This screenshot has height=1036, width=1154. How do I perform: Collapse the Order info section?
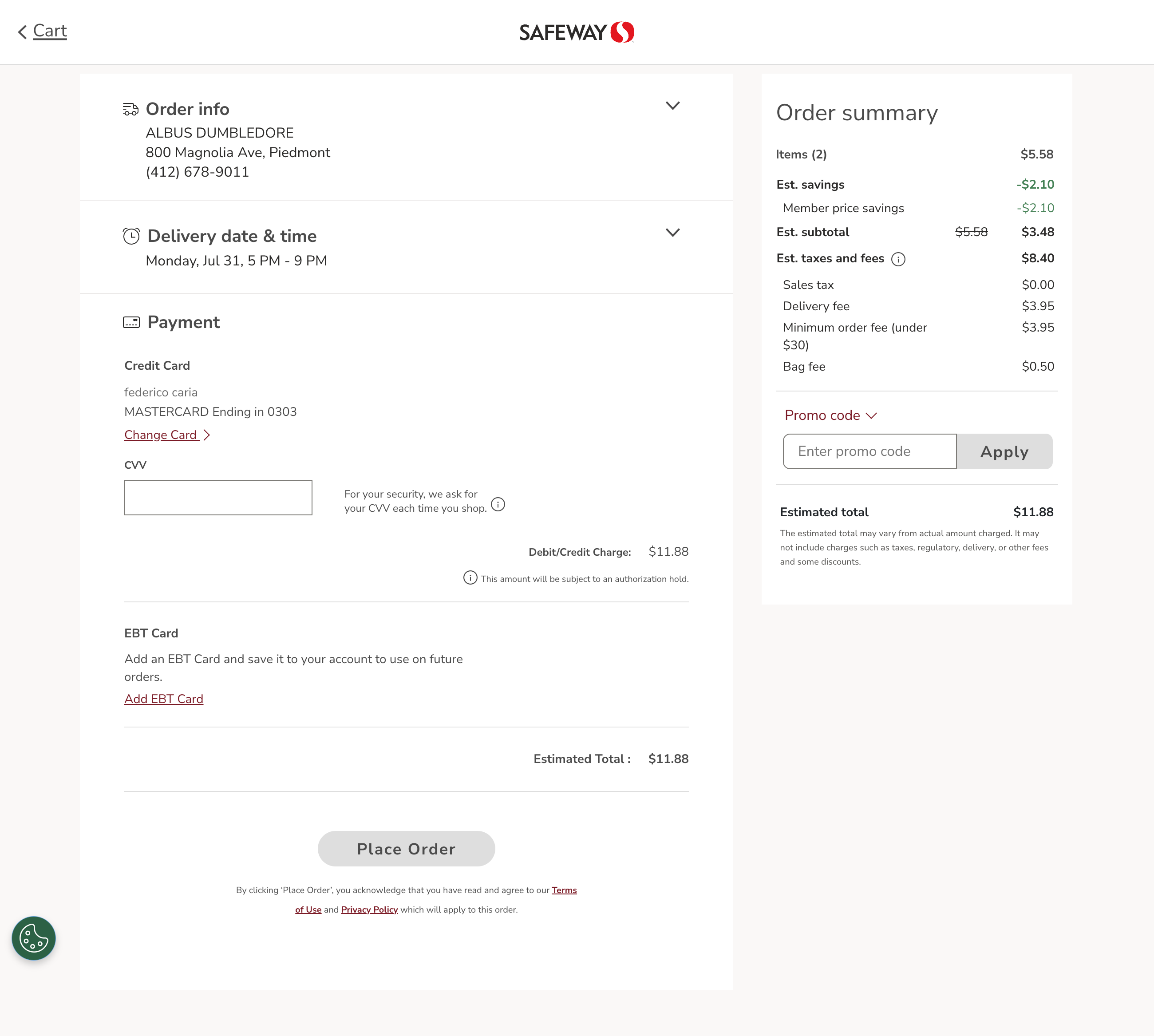coord(673,105)
